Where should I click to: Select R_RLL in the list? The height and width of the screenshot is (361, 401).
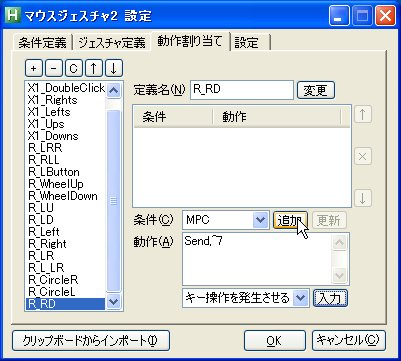pyautogui.click(x=66, y=160)
